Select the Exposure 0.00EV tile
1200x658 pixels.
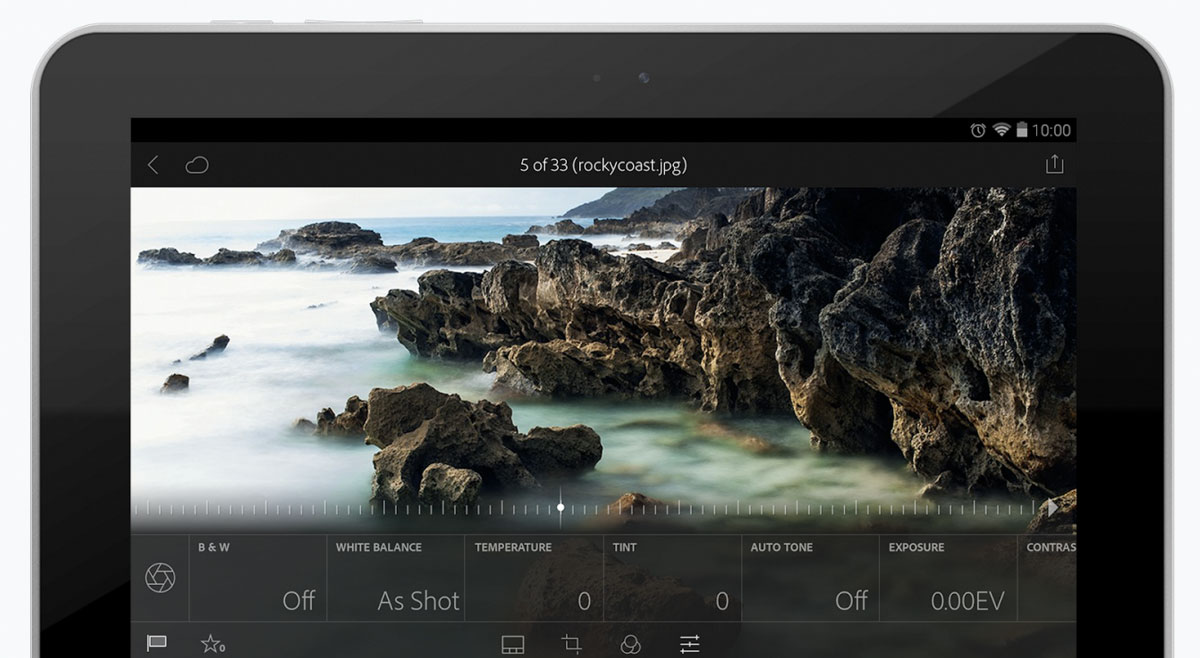tap(947, 578)
